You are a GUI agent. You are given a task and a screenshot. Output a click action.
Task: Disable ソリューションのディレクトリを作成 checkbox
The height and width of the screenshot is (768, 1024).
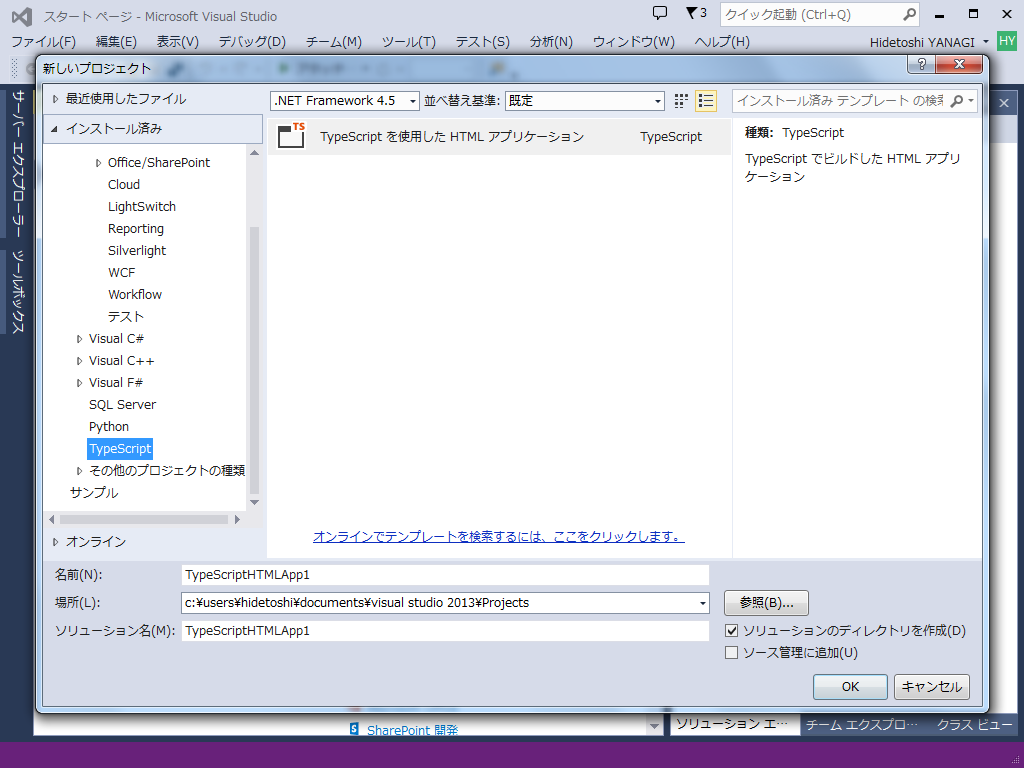point(734,631)
